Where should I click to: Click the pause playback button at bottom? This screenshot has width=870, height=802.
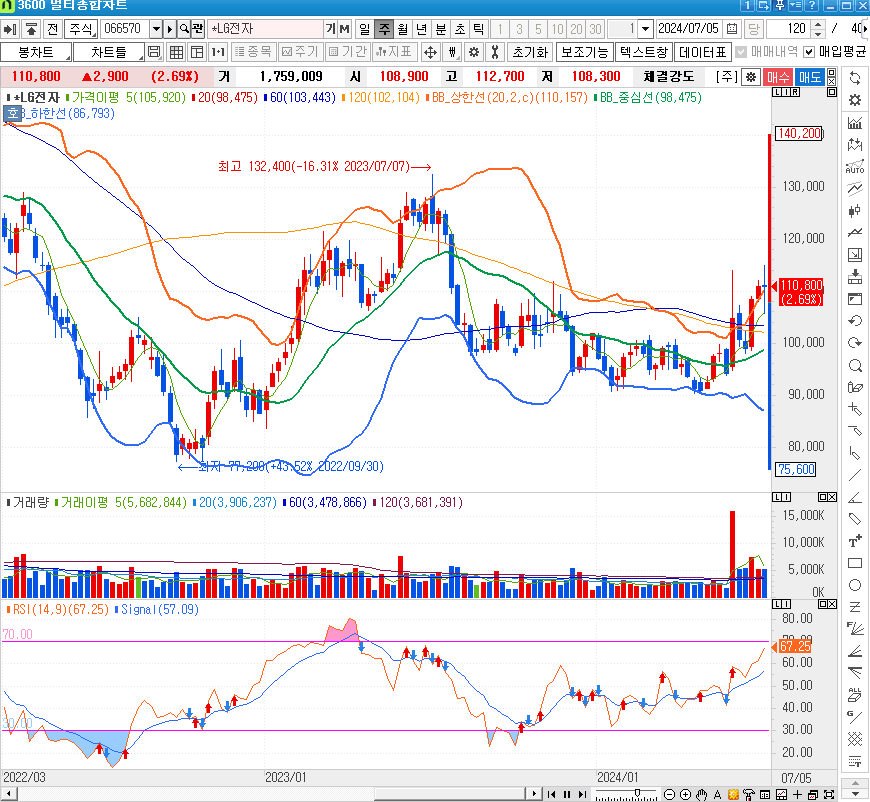(x=567, y=795)
